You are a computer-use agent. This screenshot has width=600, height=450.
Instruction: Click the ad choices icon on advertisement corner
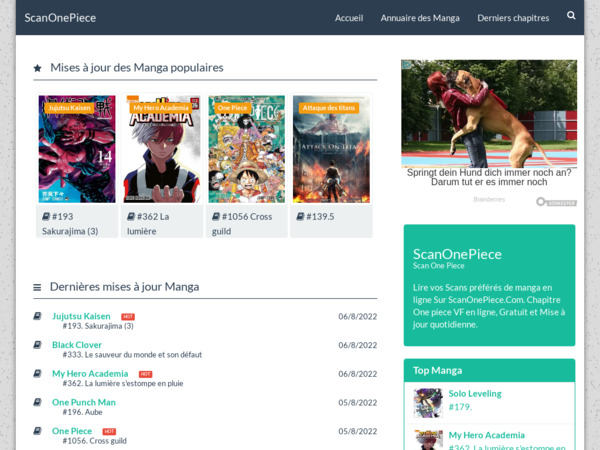tap(406, 64)
